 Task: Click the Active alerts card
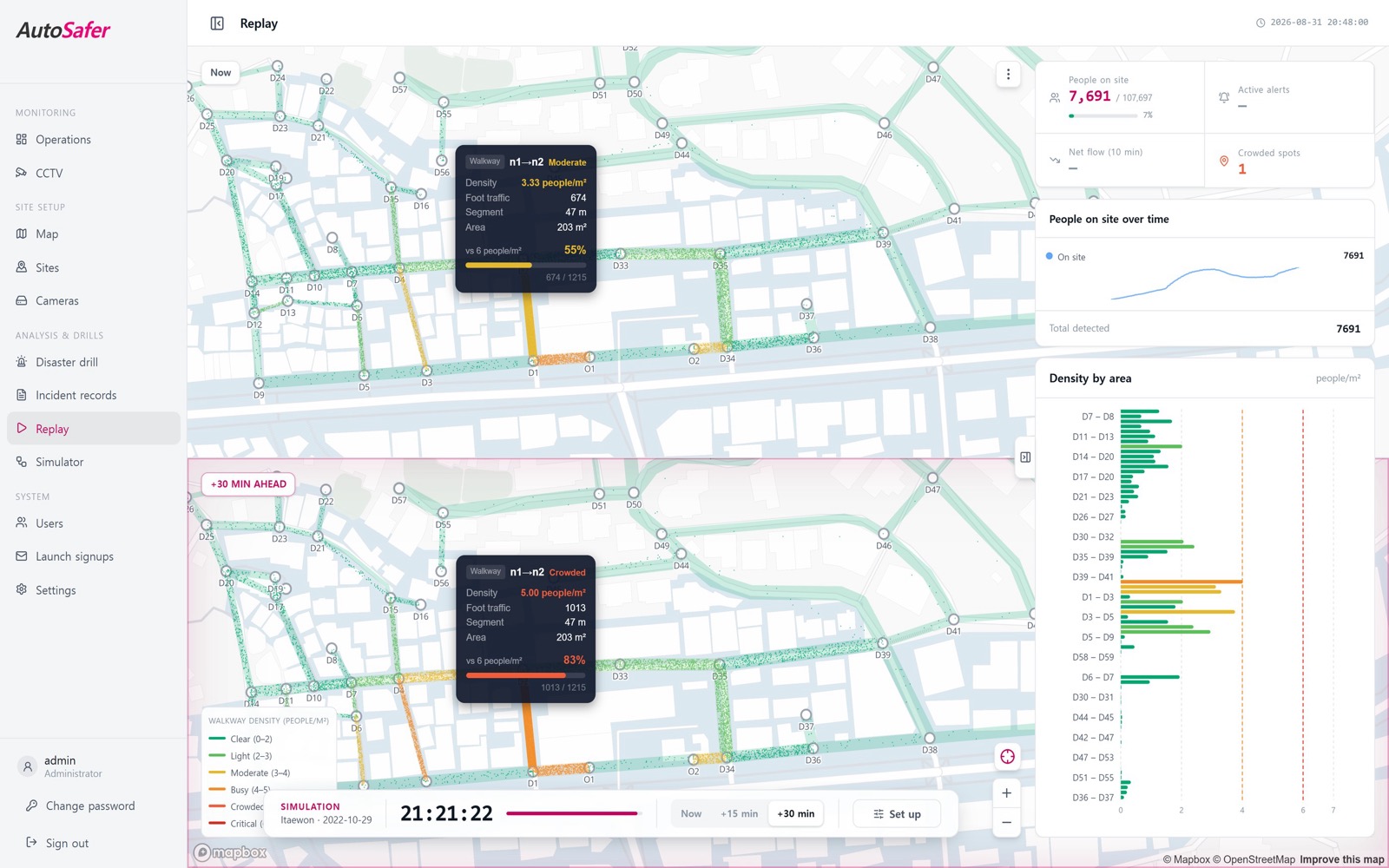tap(1289, 97)
